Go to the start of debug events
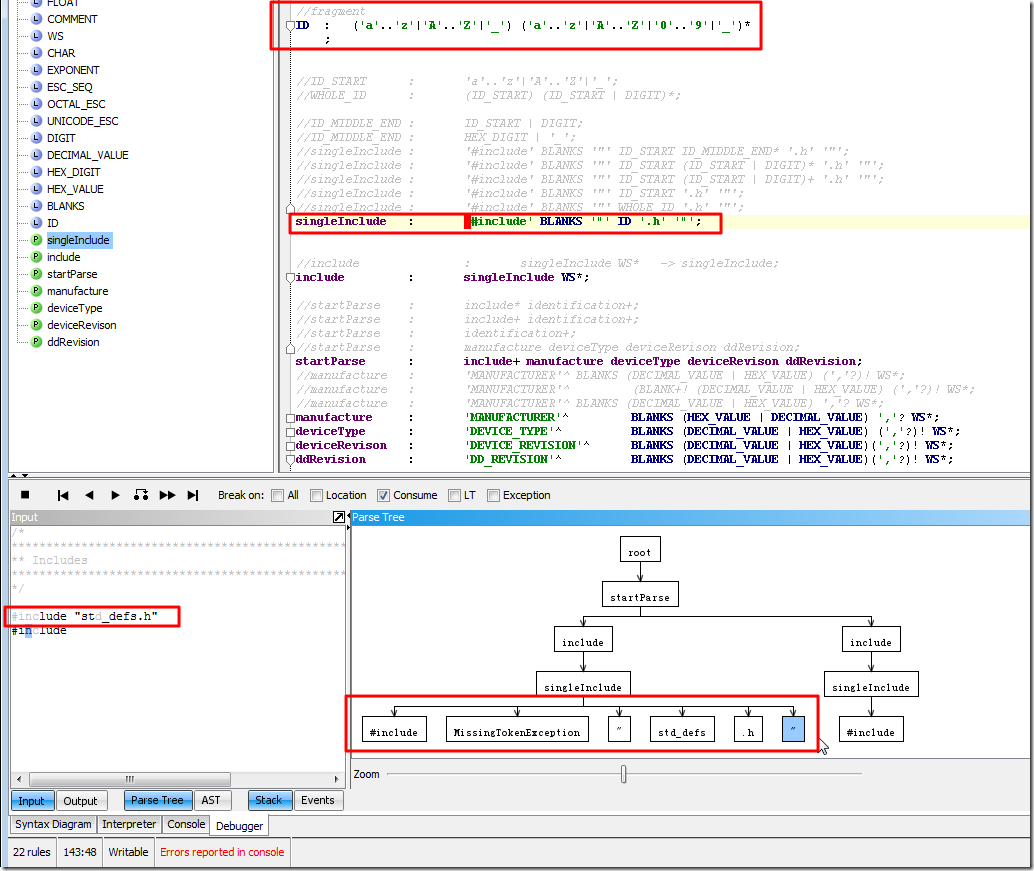This screenshot has width=1034, height=871. coord(63,495)
